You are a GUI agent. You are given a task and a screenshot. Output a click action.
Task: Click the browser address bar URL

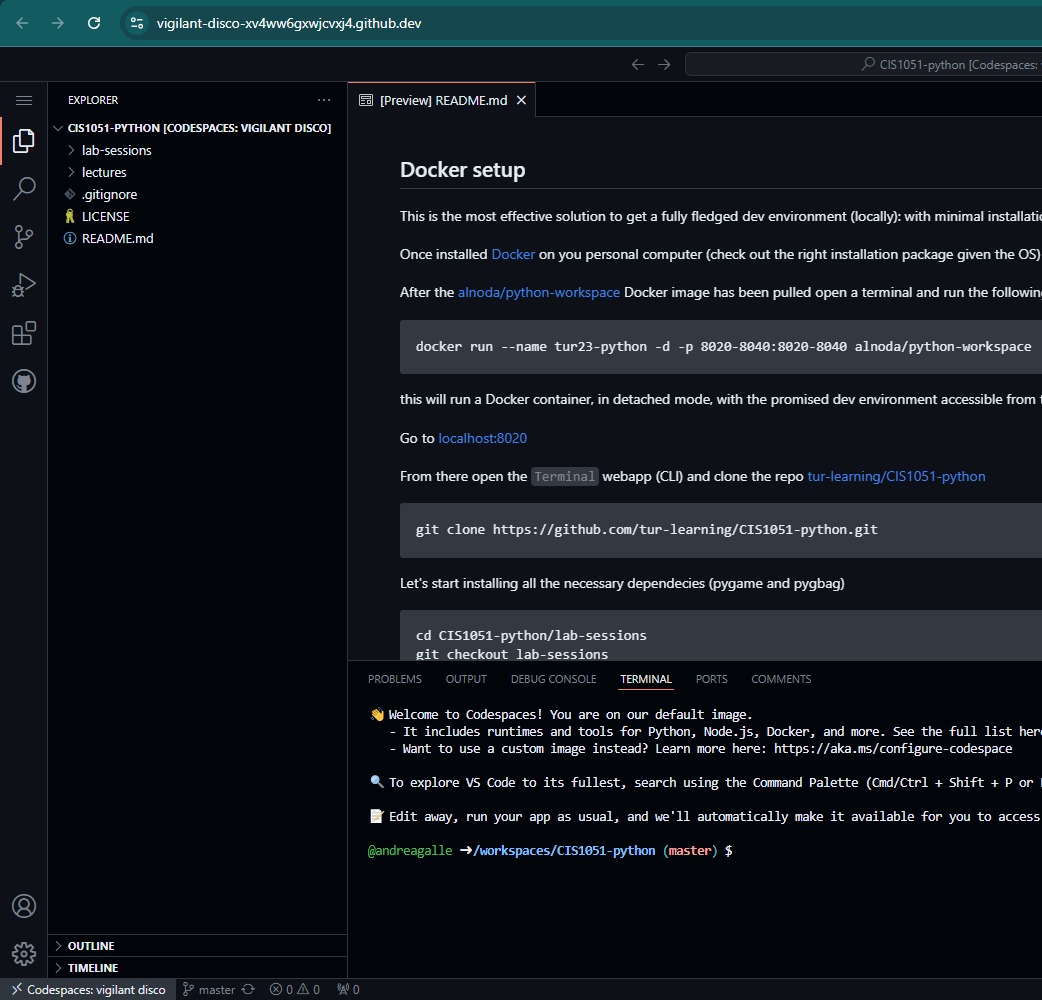(289, 23)
